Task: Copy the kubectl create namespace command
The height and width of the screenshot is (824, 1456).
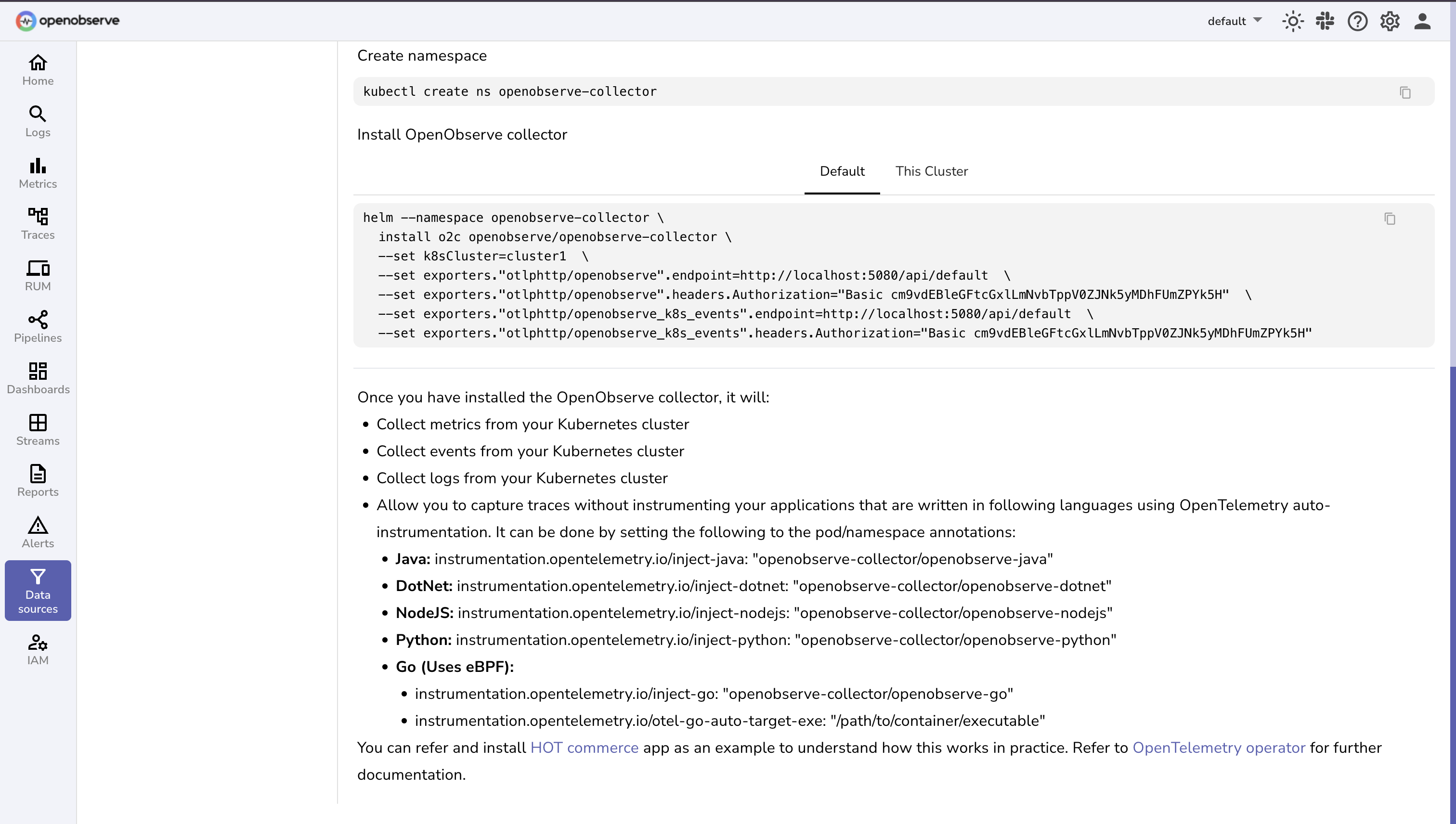Action: 1404,92
